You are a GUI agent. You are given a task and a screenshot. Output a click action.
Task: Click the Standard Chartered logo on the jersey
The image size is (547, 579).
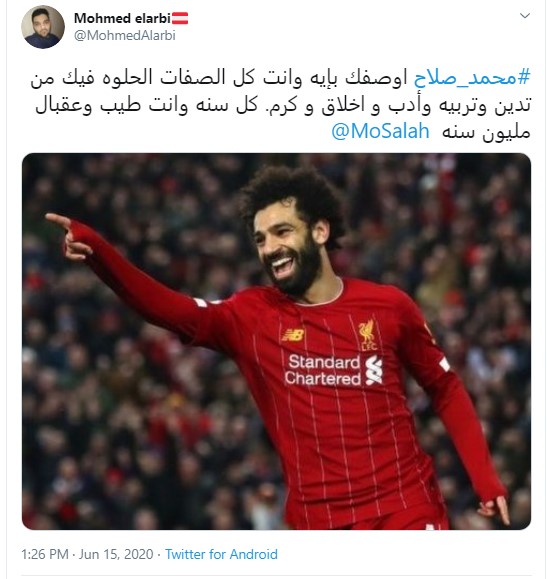coord(334,370)
